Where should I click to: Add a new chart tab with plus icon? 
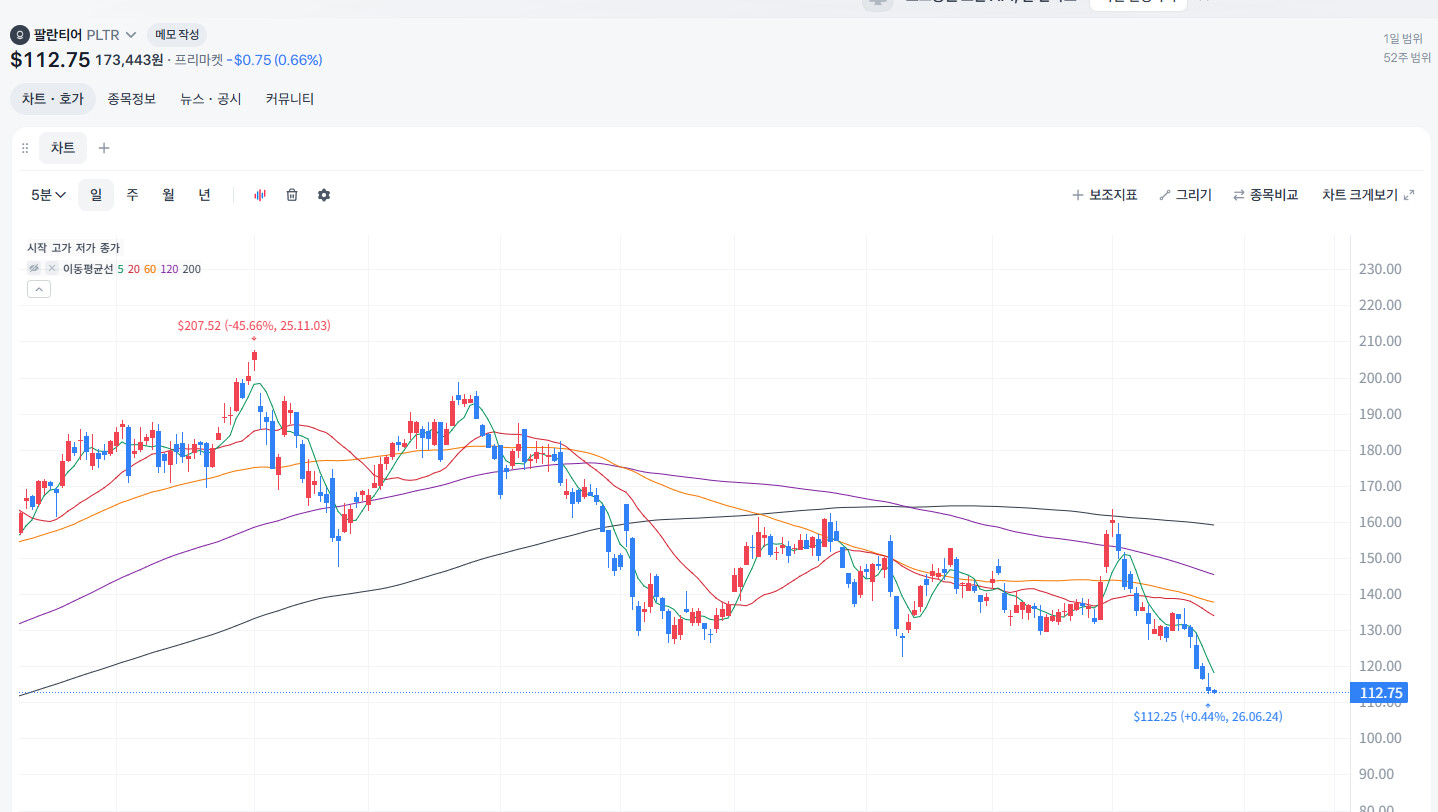coord(104,148)
